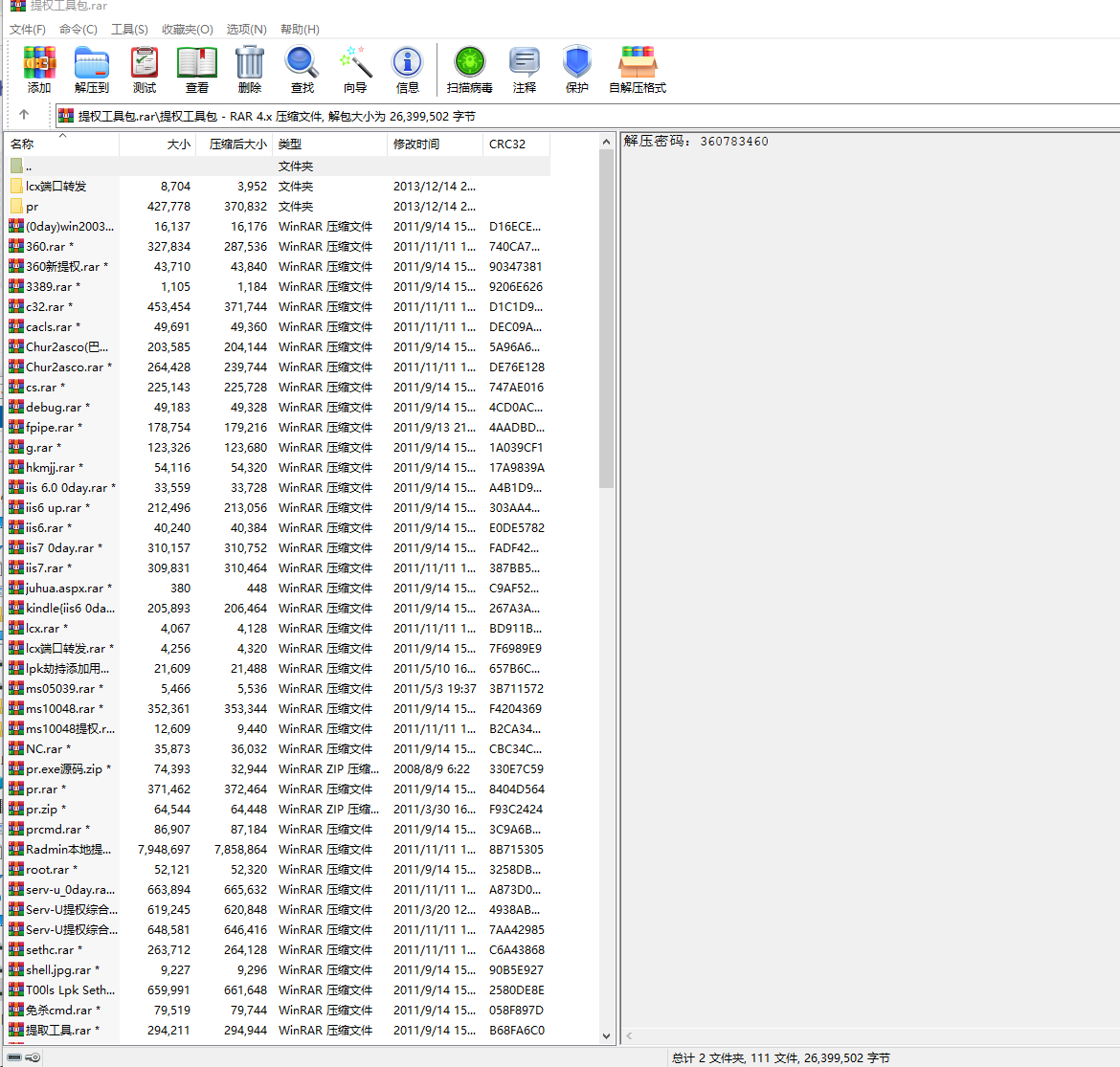Click the comment pane scroll left arrow
Screen dimensions: 1120x1067
click(x=629, y=1035)
